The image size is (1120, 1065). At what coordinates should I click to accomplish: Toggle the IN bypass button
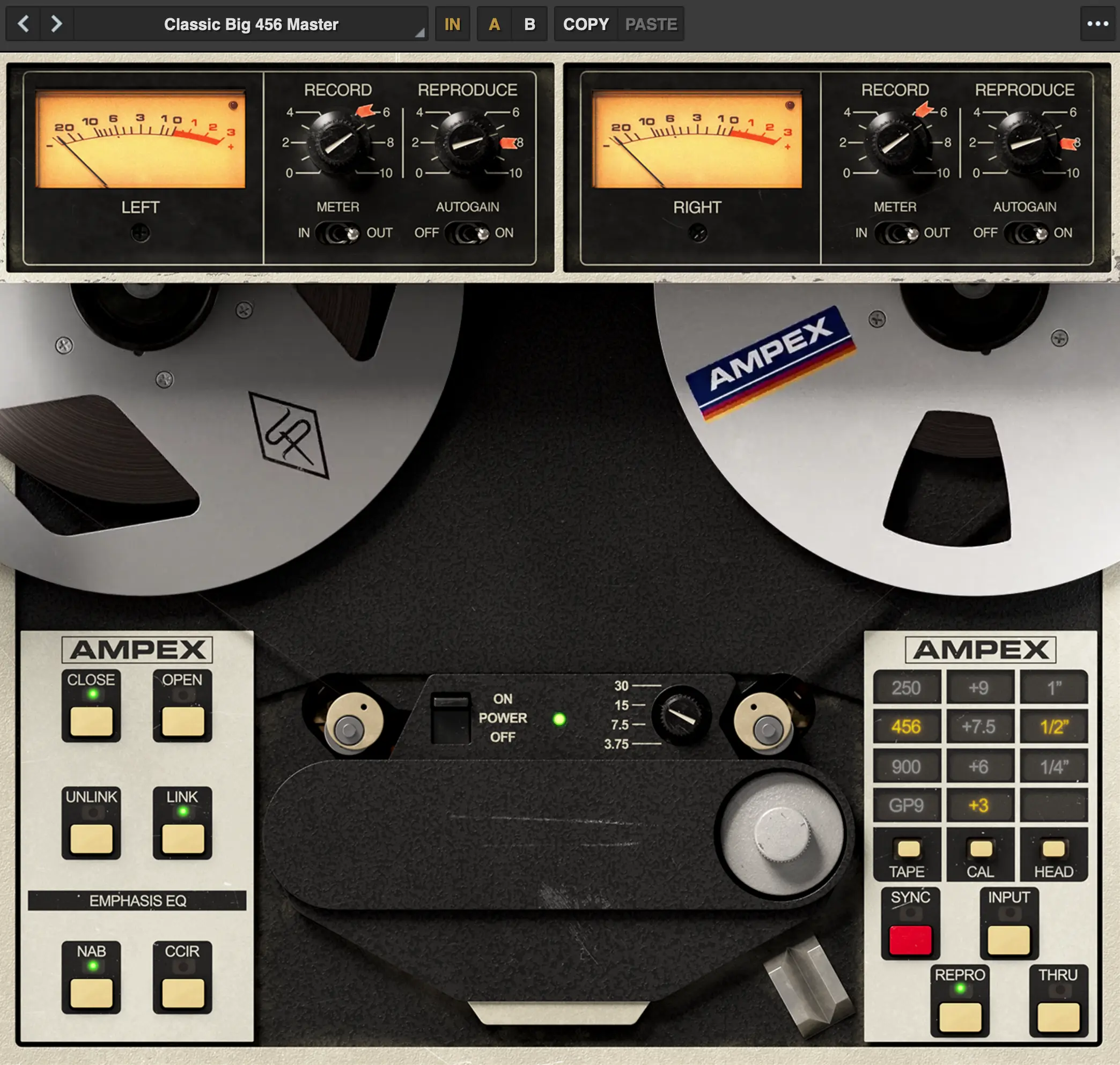point(452,24)
